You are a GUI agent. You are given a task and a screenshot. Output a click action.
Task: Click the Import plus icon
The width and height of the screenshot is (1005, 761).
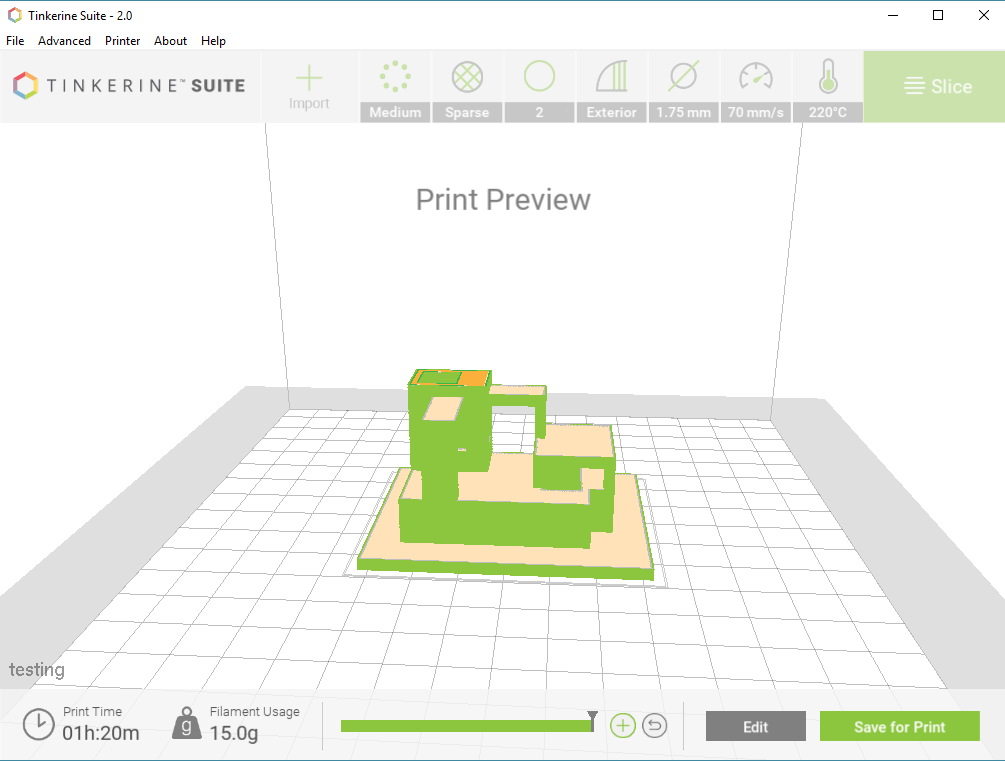309,78
